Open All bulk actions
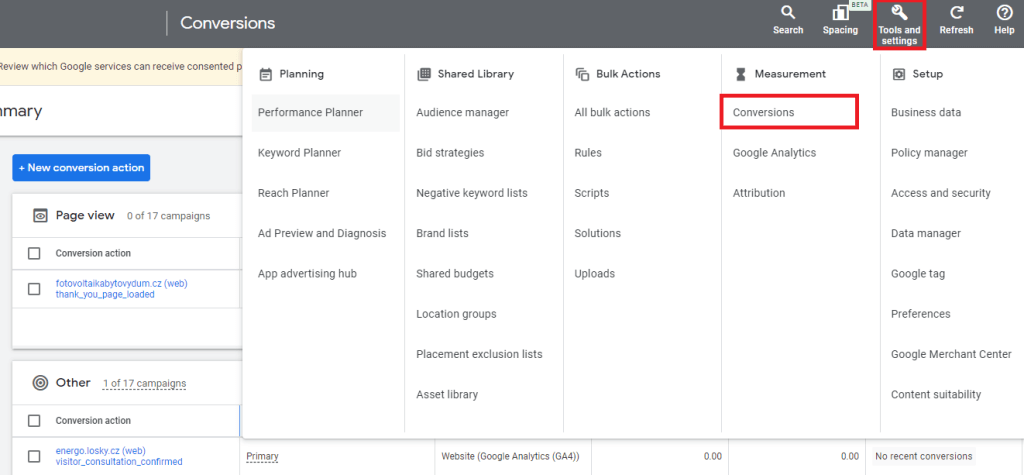The height and width of the screenshot is (475, 1024). pos(612,112)
